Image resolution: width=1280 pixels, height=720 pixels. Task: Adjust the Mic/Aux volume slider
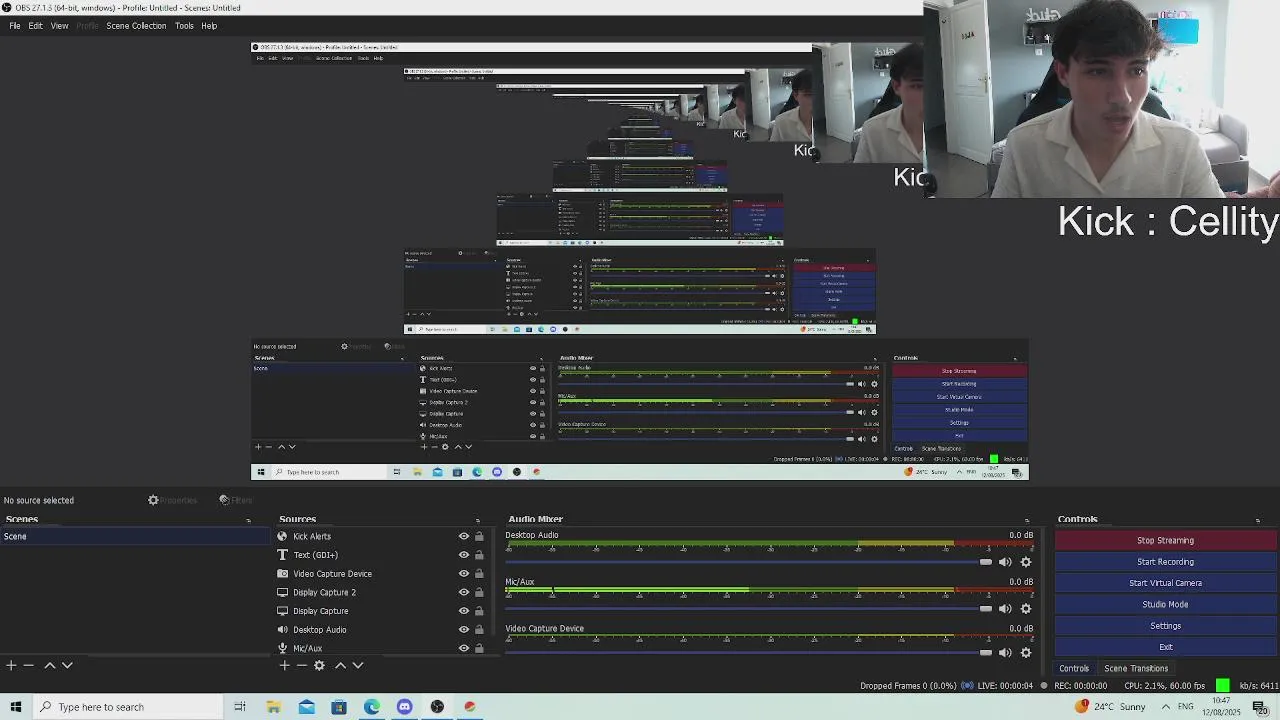pos(749,608)
